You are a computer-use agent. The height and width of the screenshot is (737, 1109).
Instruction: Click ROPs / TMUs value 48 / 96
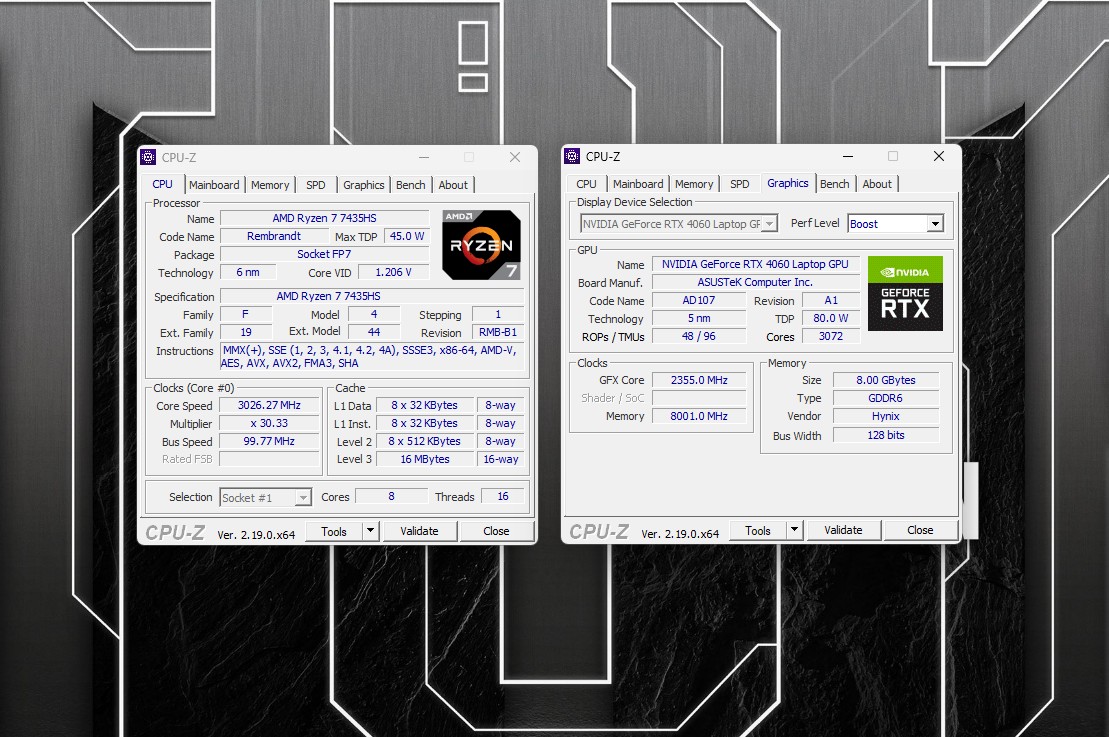pyautogui.click(x=699, y=337)
